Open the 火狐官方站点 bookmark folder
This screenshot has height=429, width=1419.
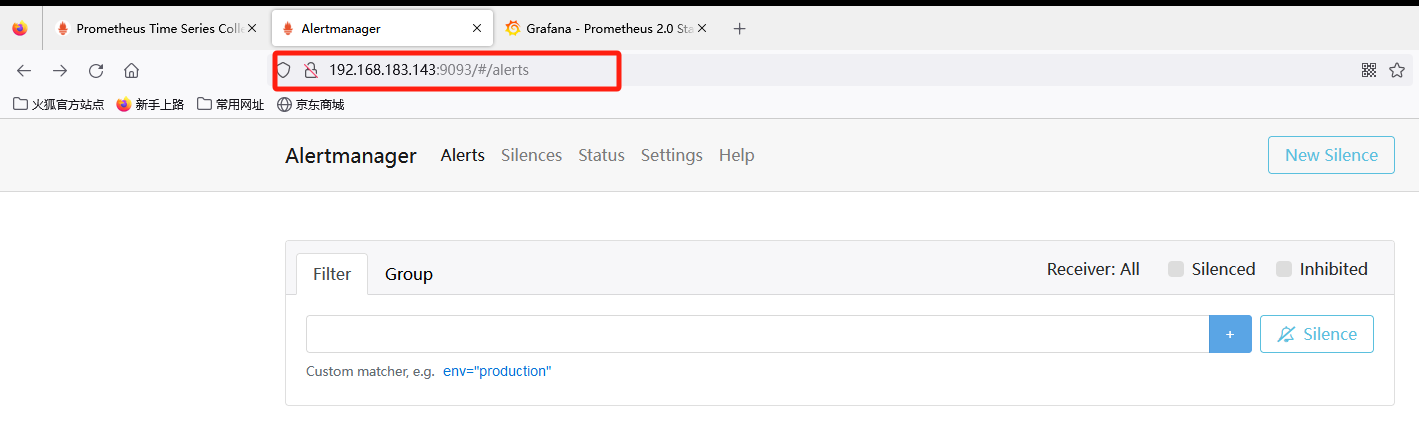[x=59, y=104]
